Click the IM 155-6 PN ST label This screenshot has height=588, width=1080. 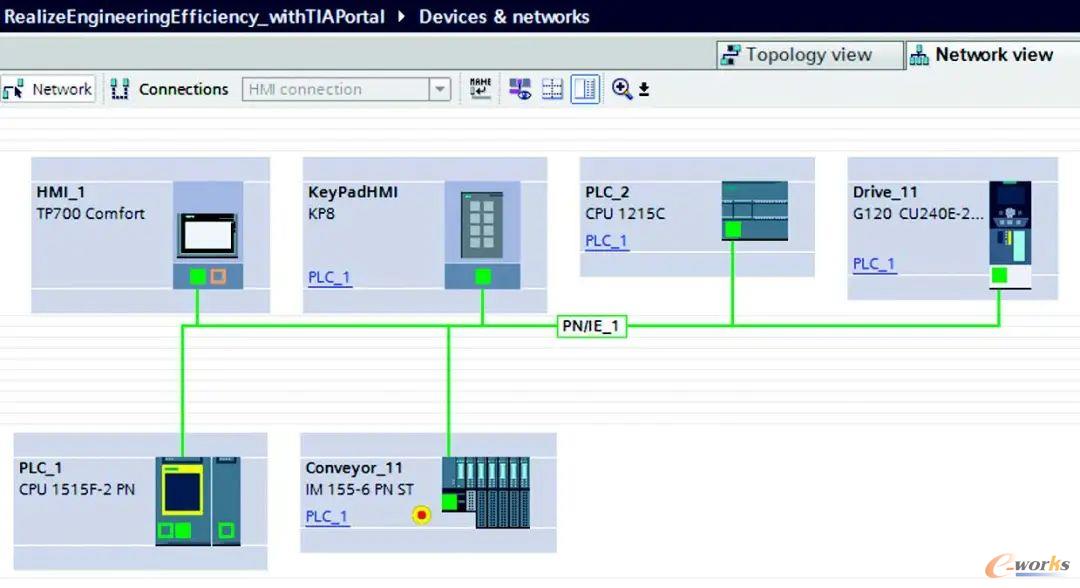(360, 490)
